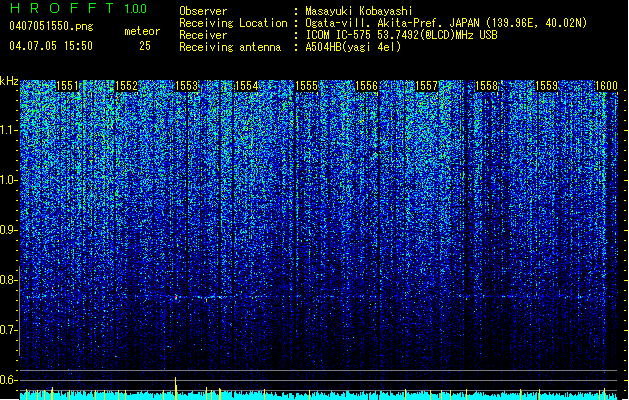Click the 1555 time marker
The height and width of the screenshot is (400, 629).
(x=306, y=86)
